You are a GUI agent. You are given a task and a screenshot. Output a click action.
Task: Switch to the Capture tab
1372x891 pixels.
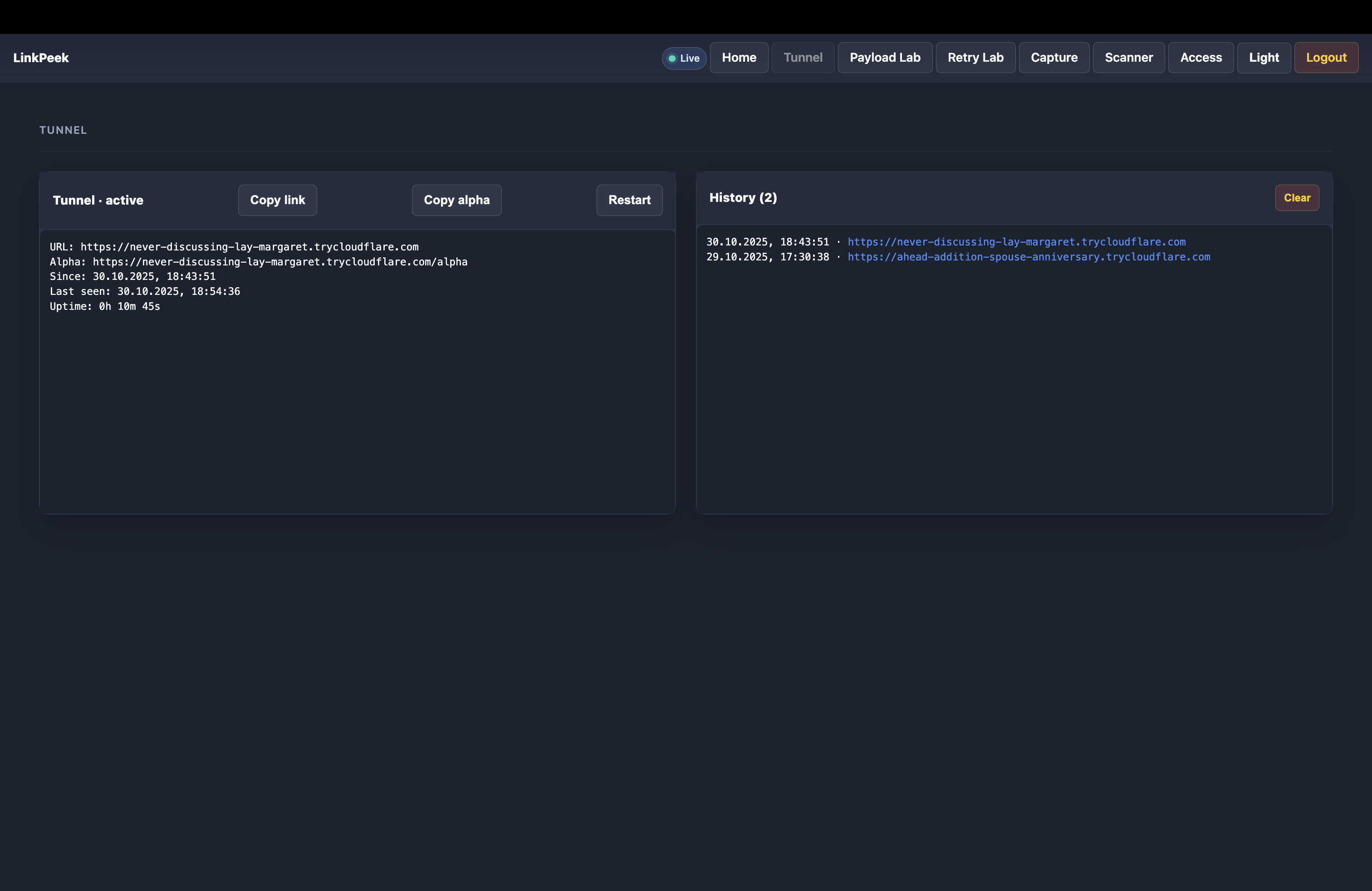(1054, 58)
